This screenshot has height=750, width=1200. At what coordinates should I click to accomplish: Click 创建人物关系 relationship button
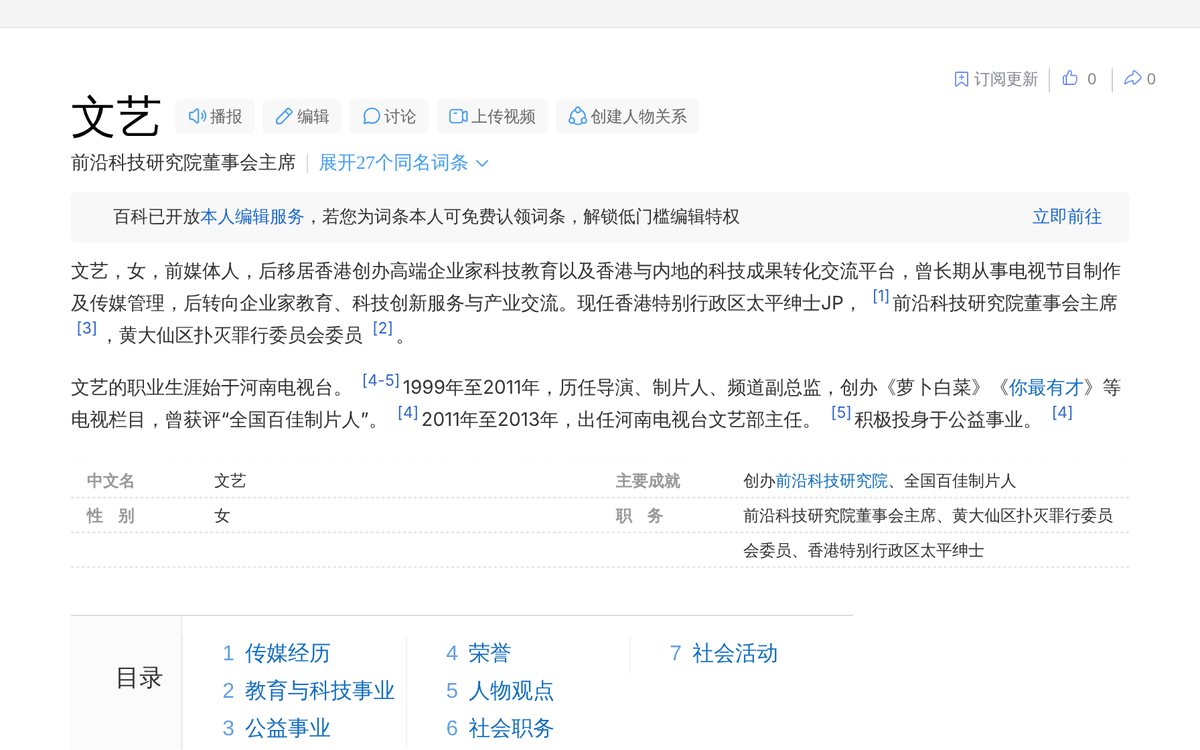tap(627, 117)
